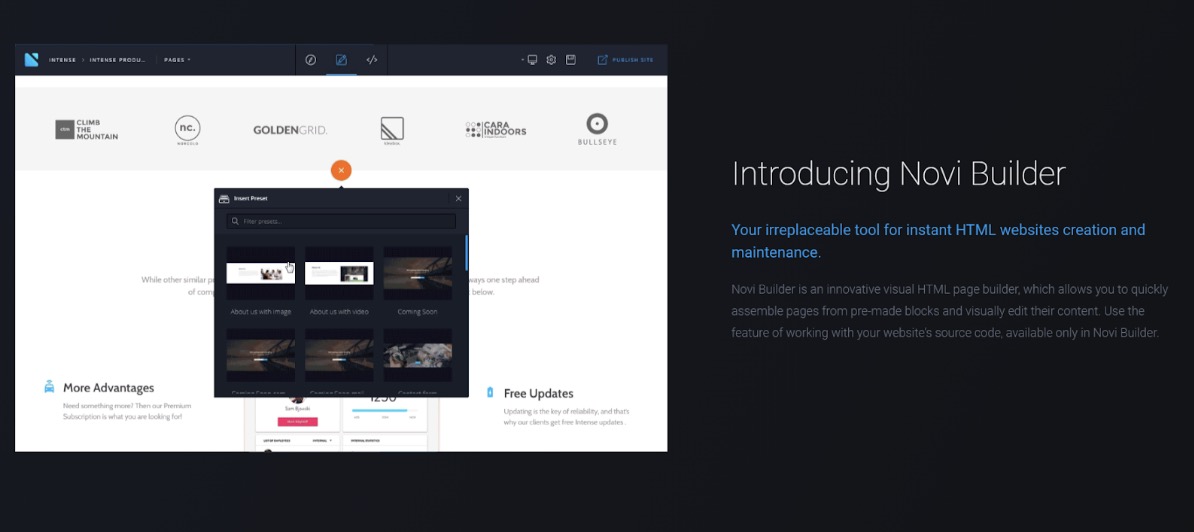Click the Cara Indoors logo
Screen dimensions: 1194x532
496,130
